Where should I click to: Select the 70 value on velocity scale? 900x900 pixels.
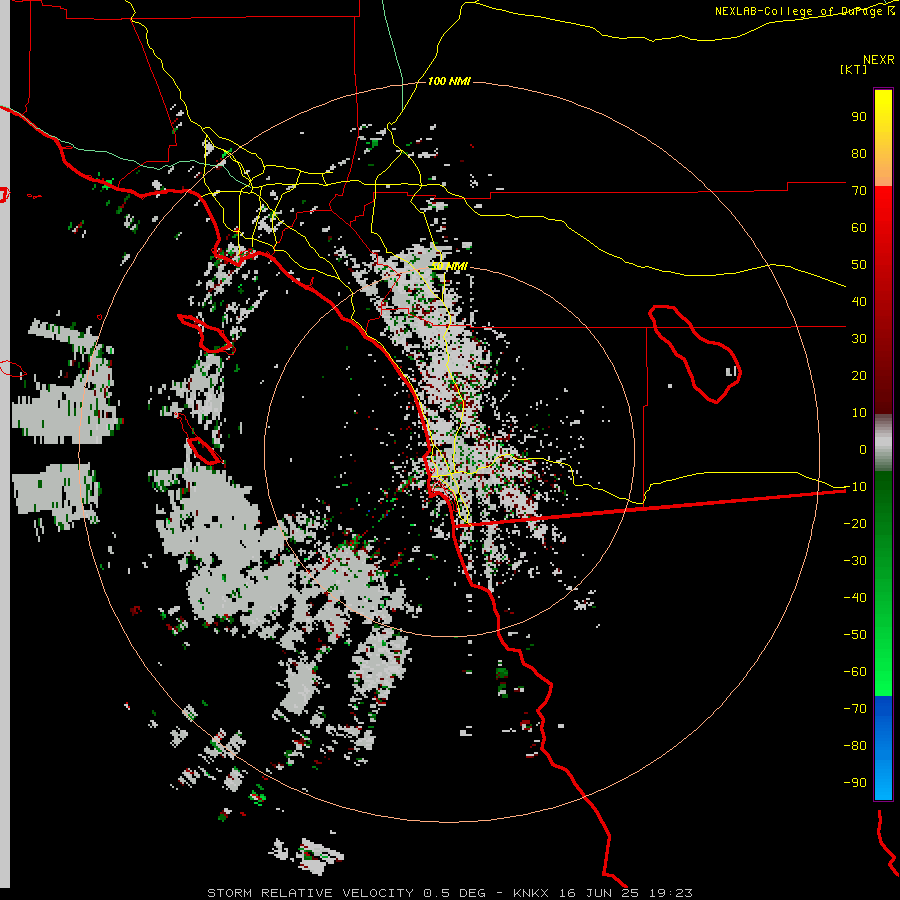[859, 191]
